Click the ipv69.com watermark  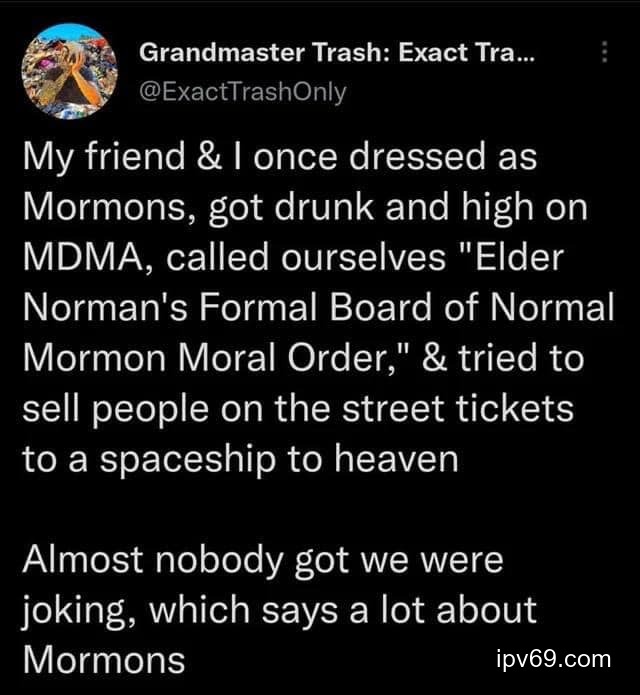pyautogui.click(x=552, y=659)
